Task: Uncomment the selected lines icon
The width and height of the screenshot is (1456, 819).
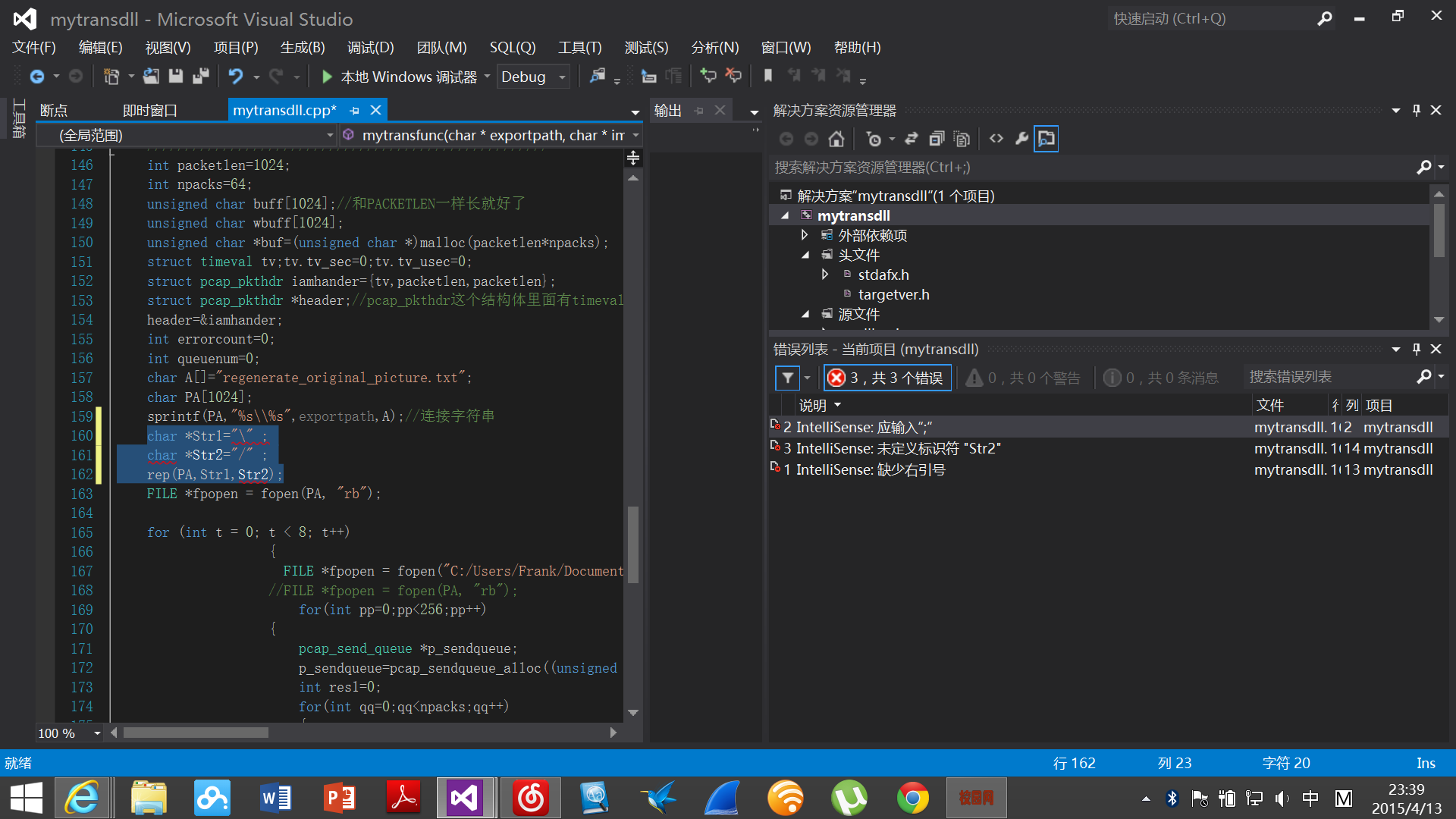Action: (x=733, y=76)
